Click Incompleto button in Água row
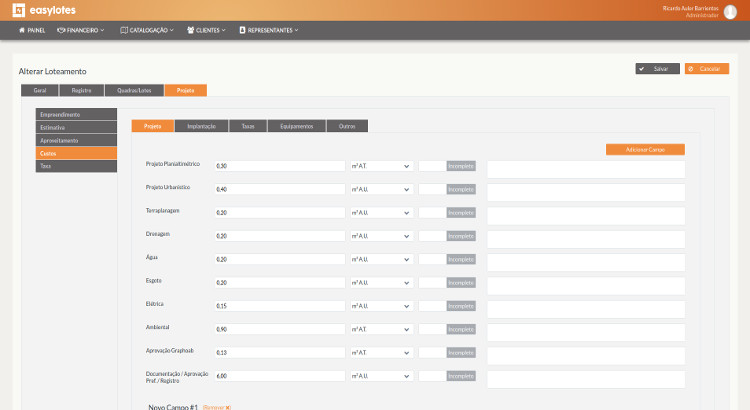 [461, 259]
